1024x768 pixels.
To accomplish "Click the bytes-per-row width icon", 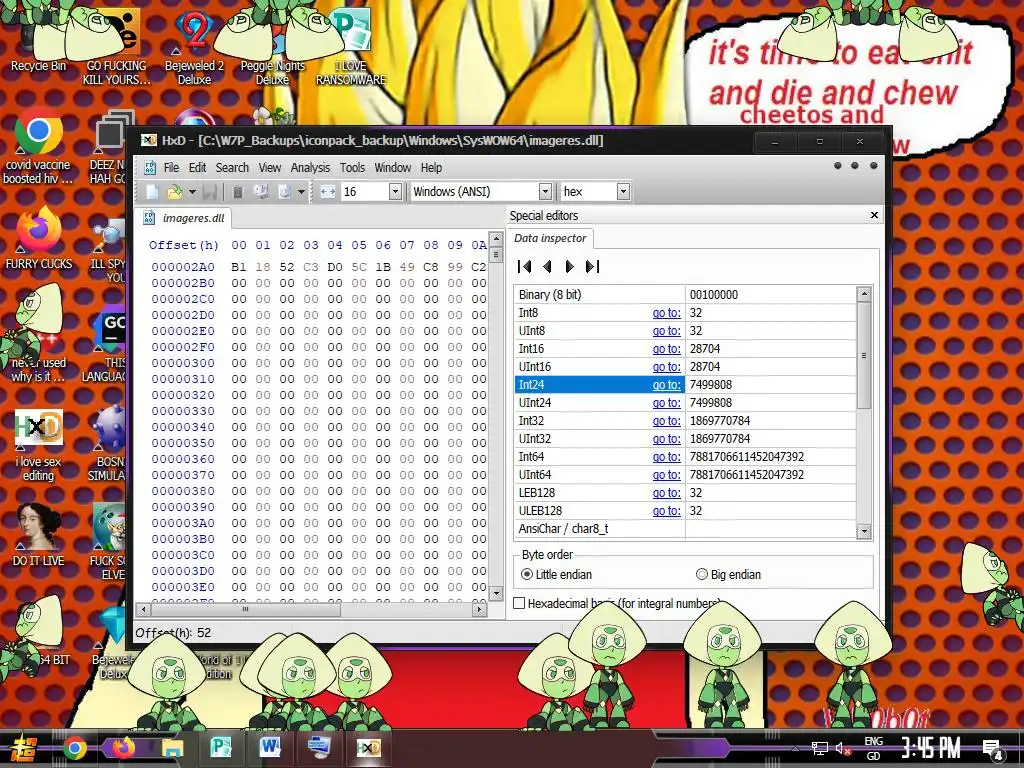I will (x=328, y=191).
